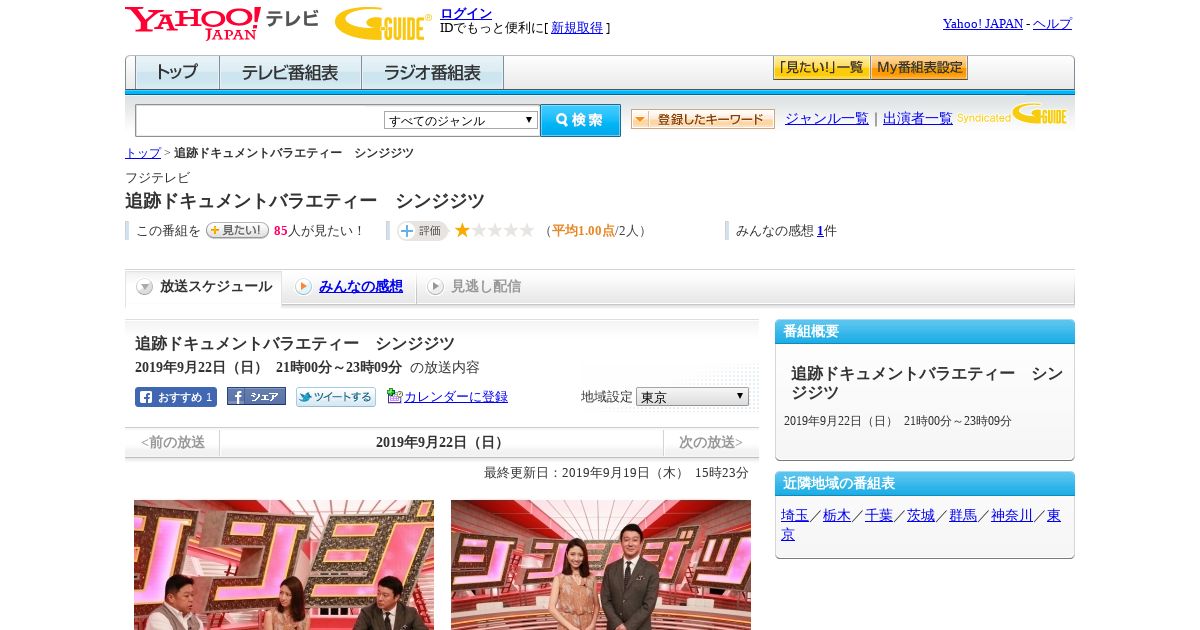Click 新規取得 to register an ID
1200x630 pixels.
577,28
